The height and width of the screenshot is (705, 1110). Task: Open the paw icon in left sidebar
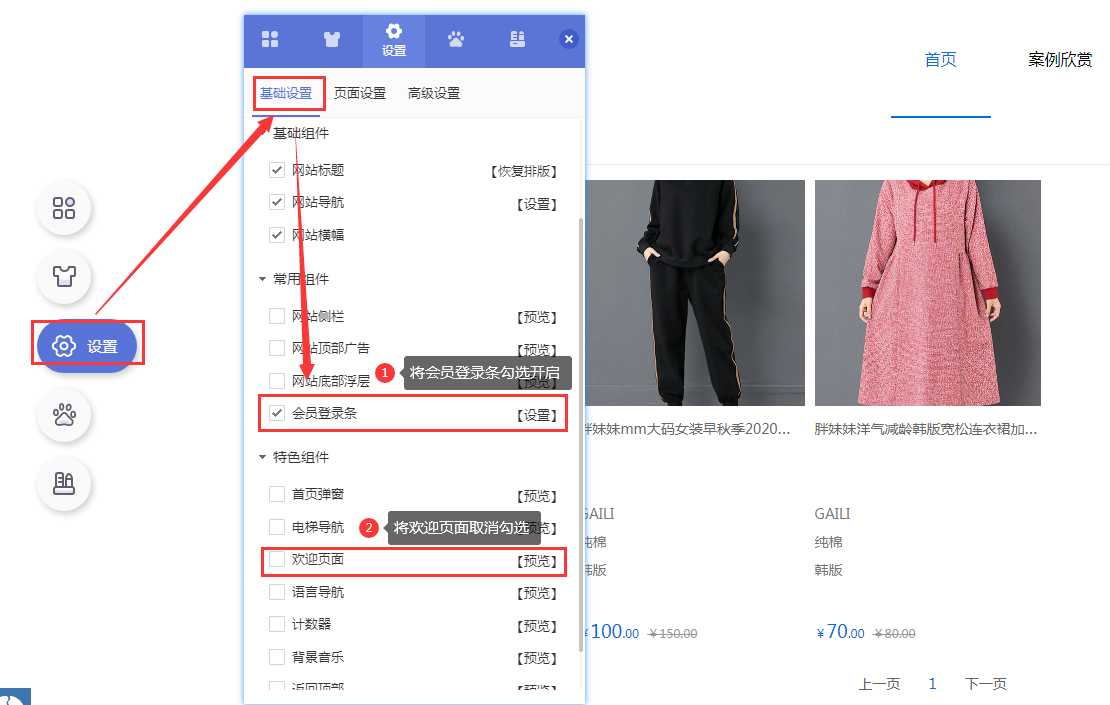tap(64, 415)
